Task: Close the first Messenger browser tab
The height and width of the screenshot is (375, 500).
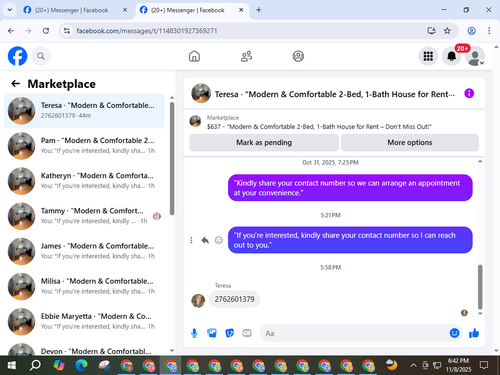Action: pos(125,10)
